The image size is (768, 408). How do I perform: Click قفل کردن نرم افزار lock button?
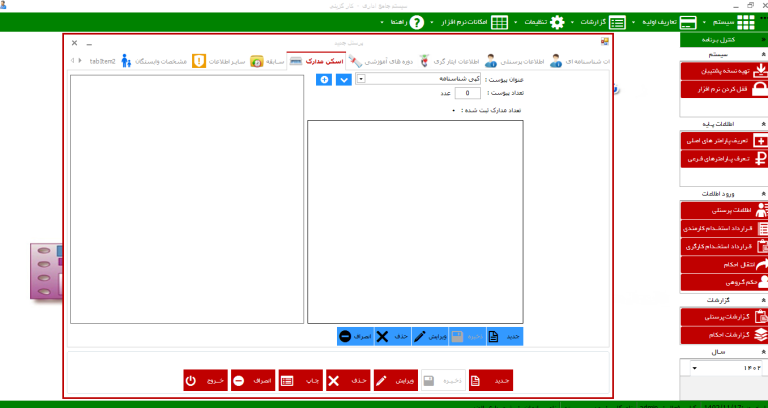[724, 90]
